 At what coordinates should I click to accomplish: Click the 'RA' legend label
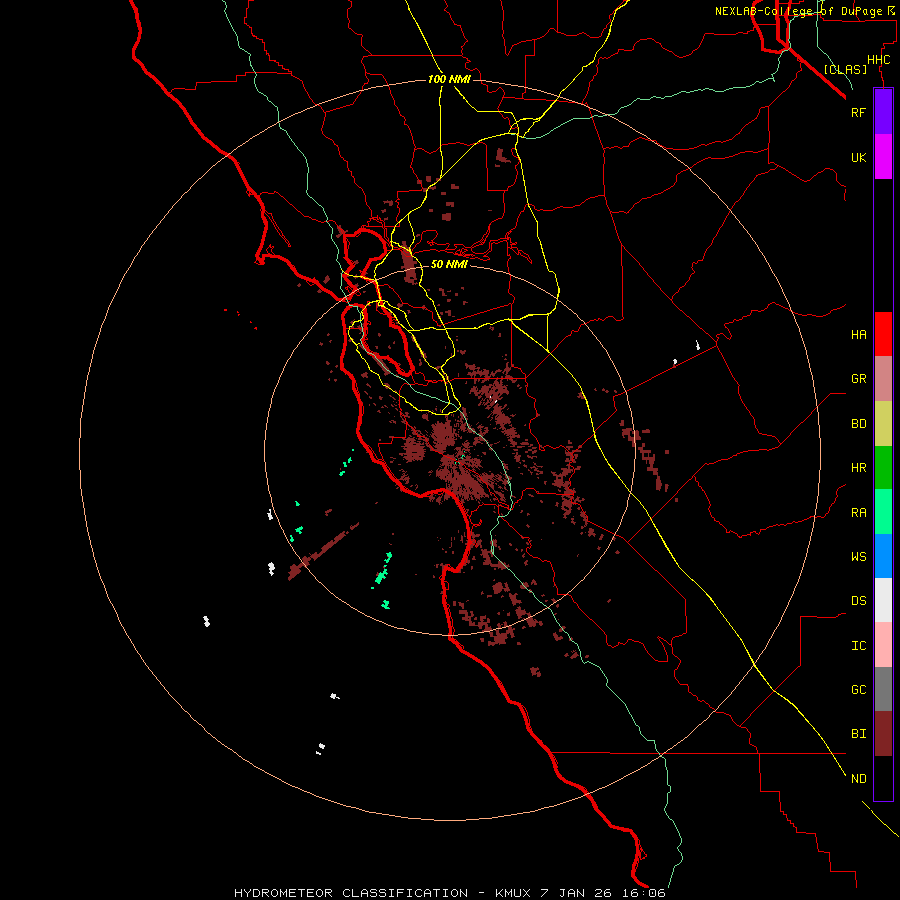click(859, 513)
